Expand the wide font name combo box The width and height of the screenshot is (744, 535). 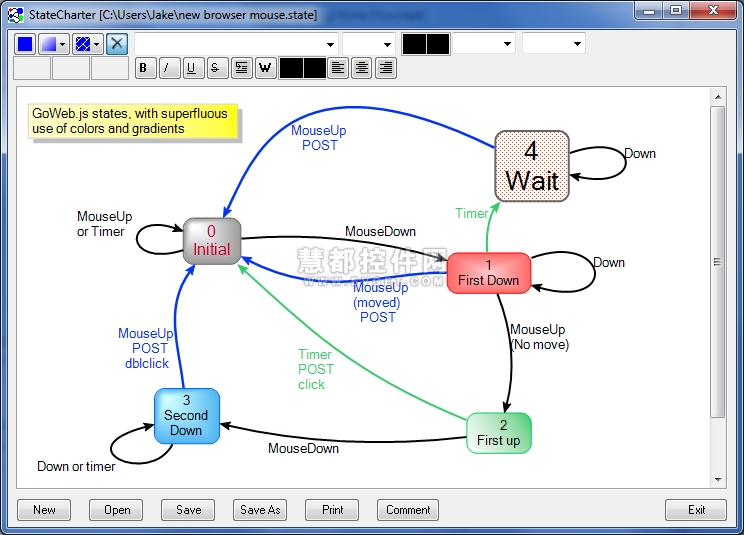tap(330, 44)
